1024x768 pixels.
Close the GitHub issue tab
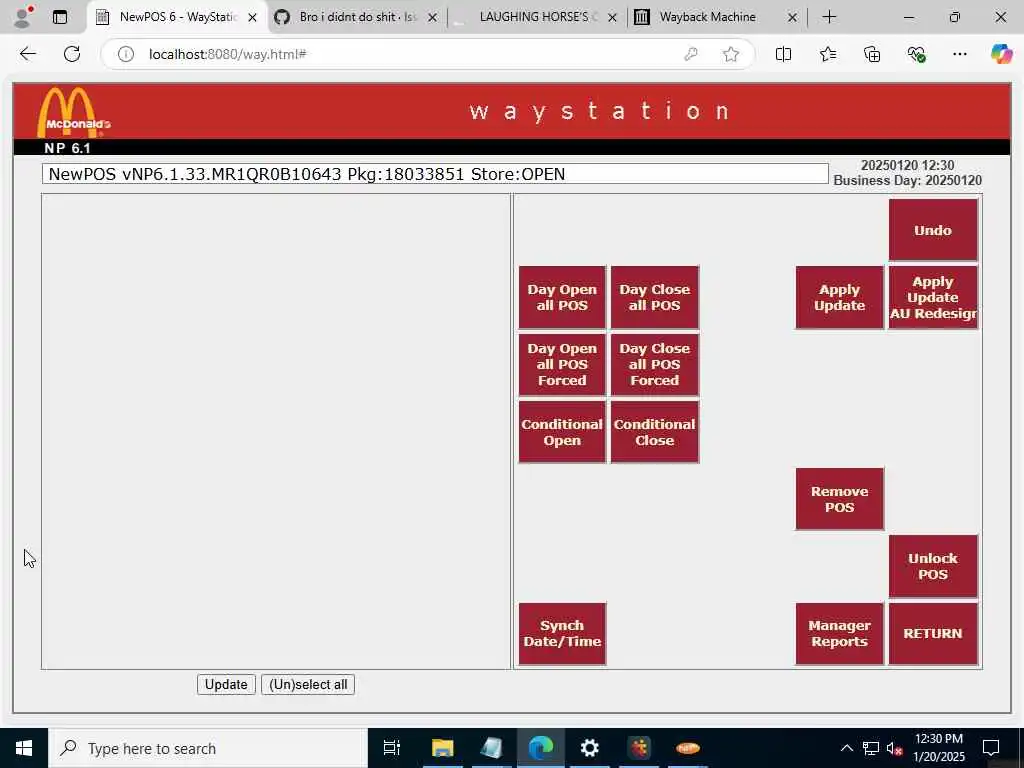[x=432, y=18]
